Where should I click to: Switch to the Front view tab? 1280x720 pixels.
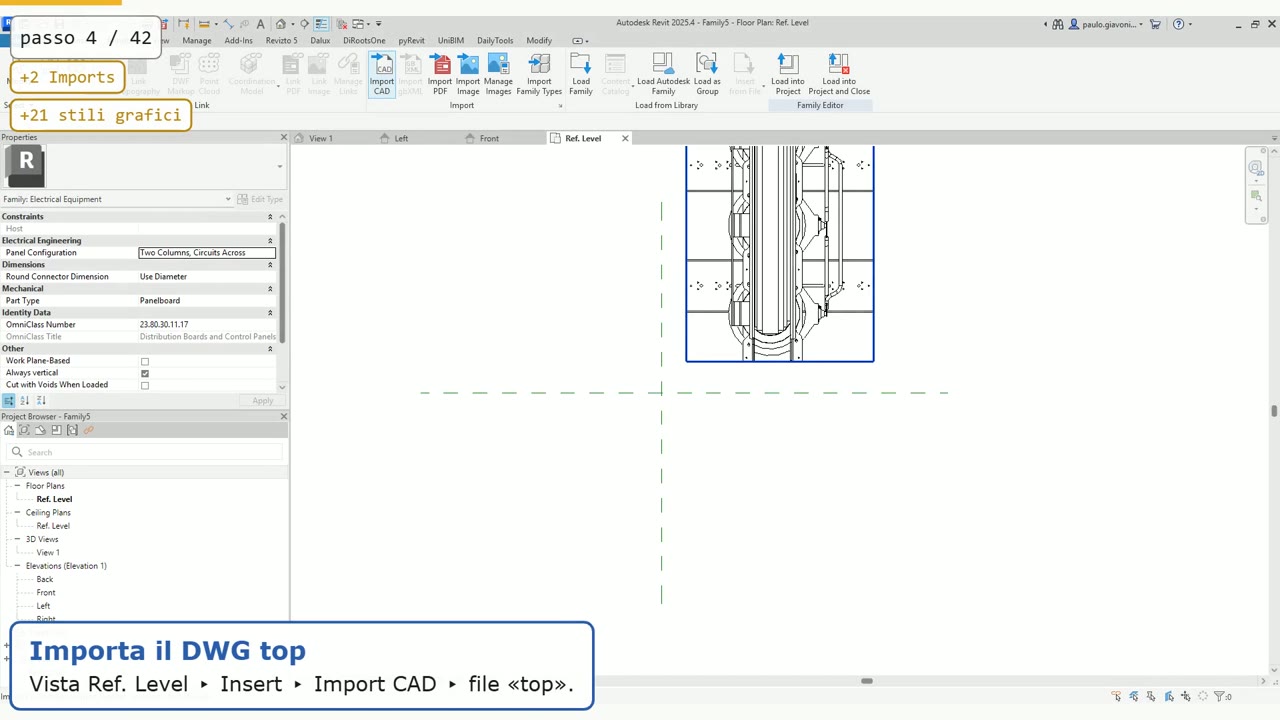pos(489,138)
